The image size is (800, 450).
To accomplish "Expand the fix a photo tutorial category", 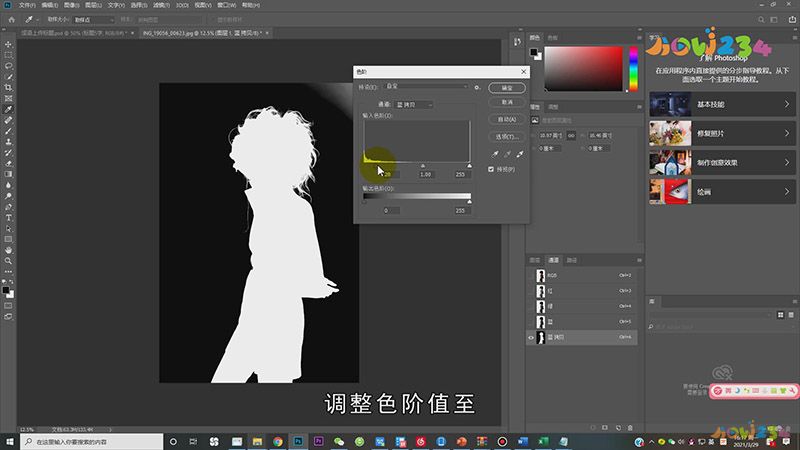I will (722, 133).
